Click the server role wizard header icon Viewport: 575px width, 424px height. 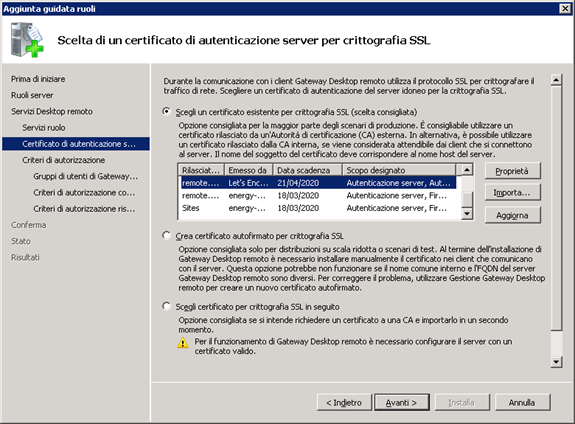point(27,40)
